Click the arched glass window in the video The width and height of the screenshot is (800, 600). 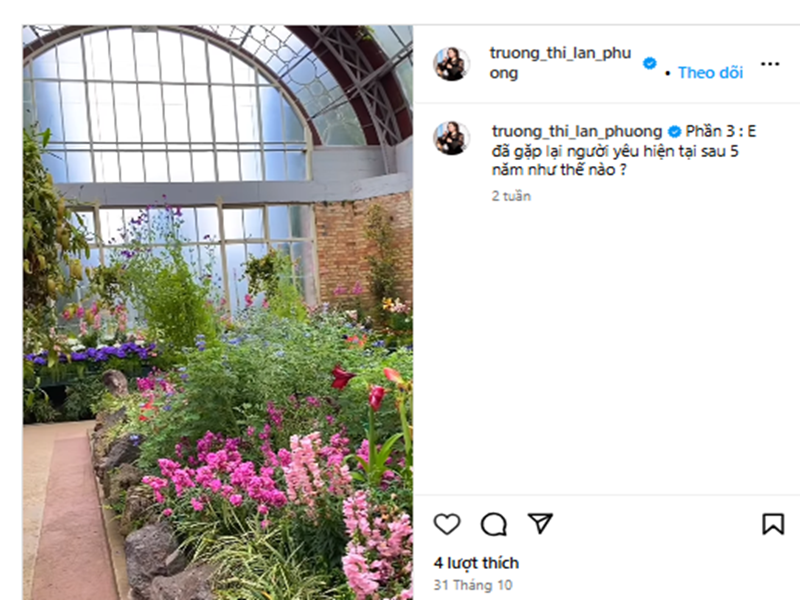(168, 107)
